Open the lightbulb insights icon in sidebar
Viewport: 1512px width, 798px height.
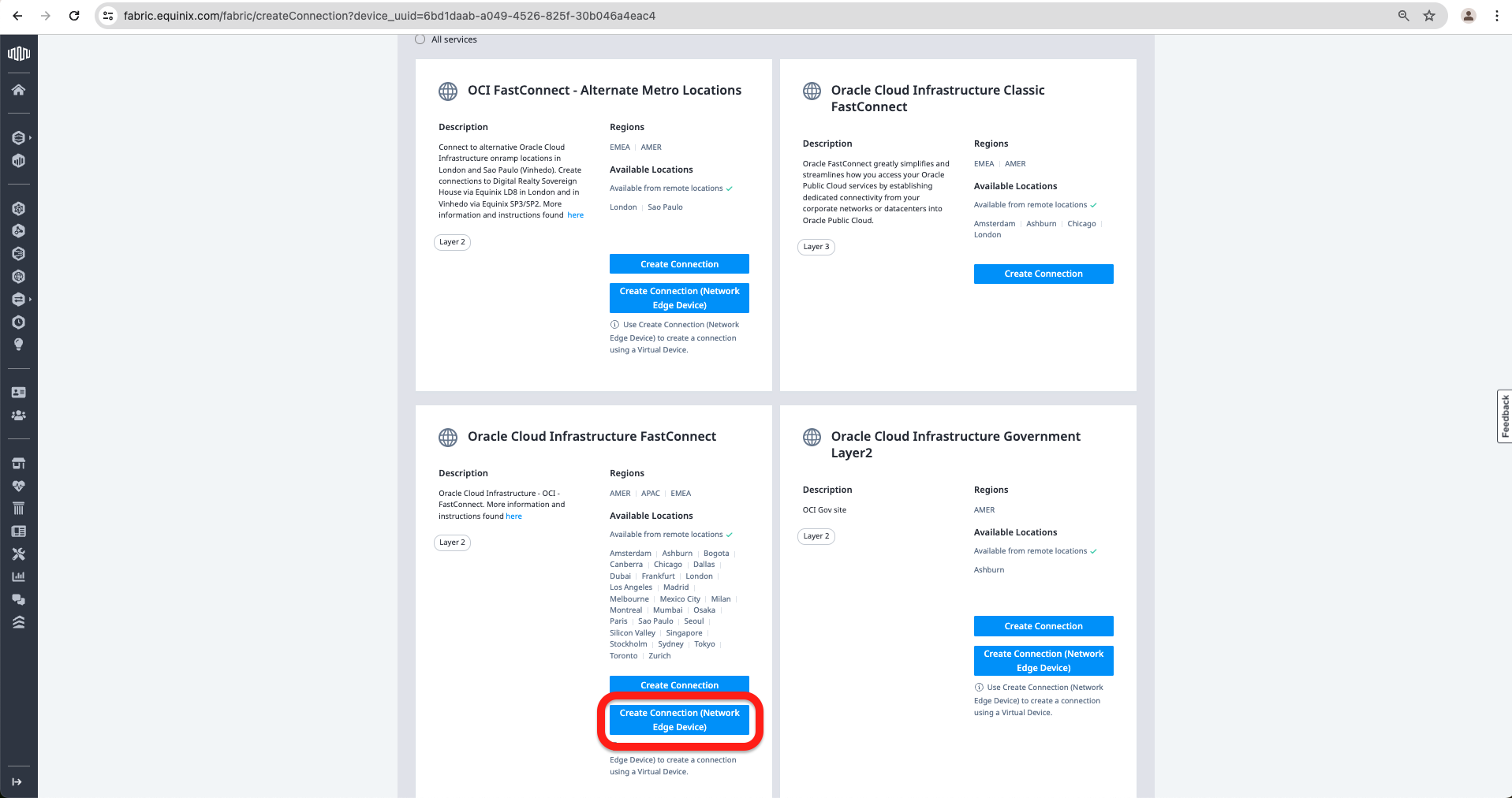[18, 345]
